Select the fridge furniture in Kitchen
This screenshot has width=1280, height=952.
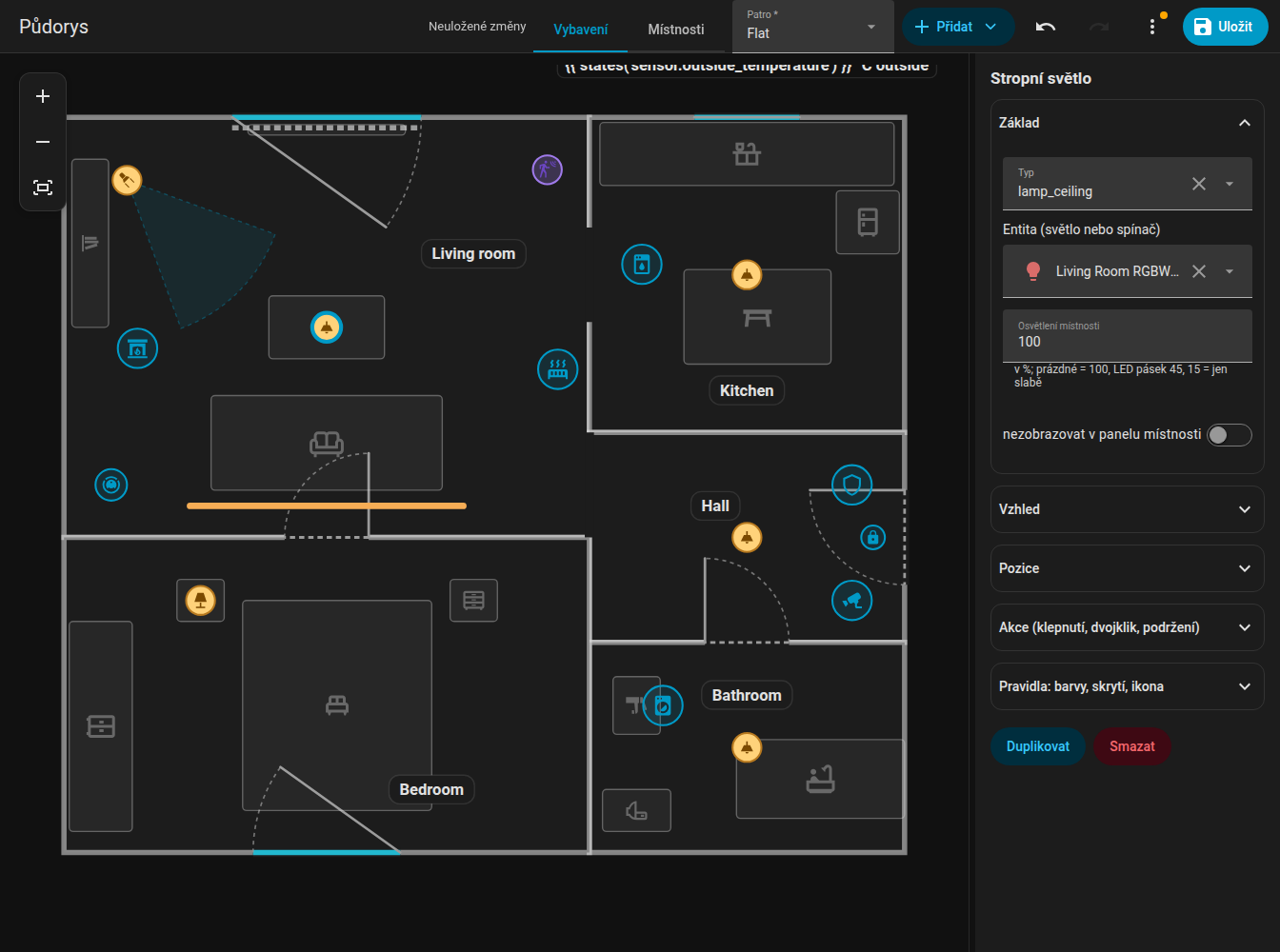tap(868, 223)
